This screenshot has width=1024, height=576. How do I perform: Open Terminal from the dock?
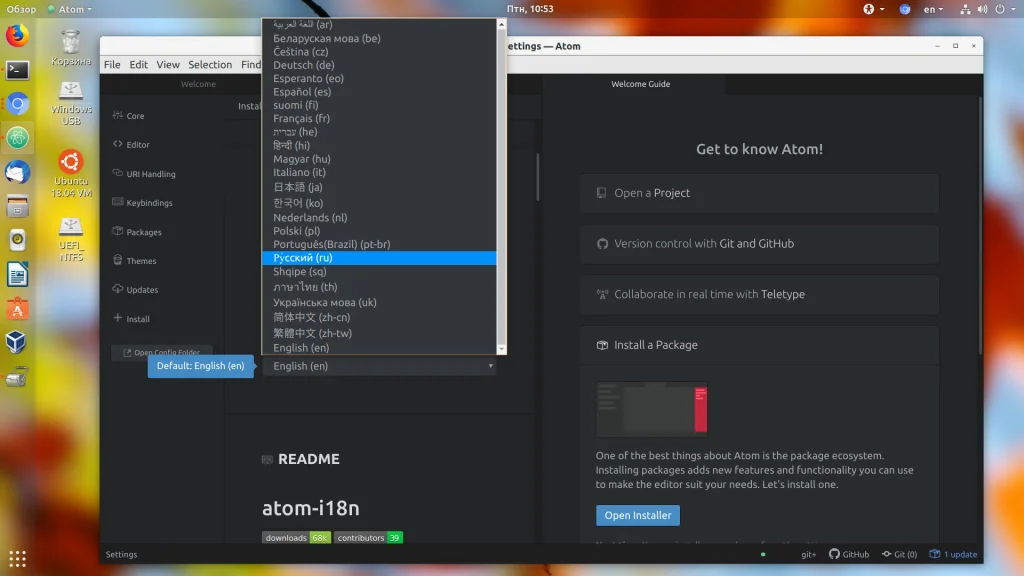point(18,70)
